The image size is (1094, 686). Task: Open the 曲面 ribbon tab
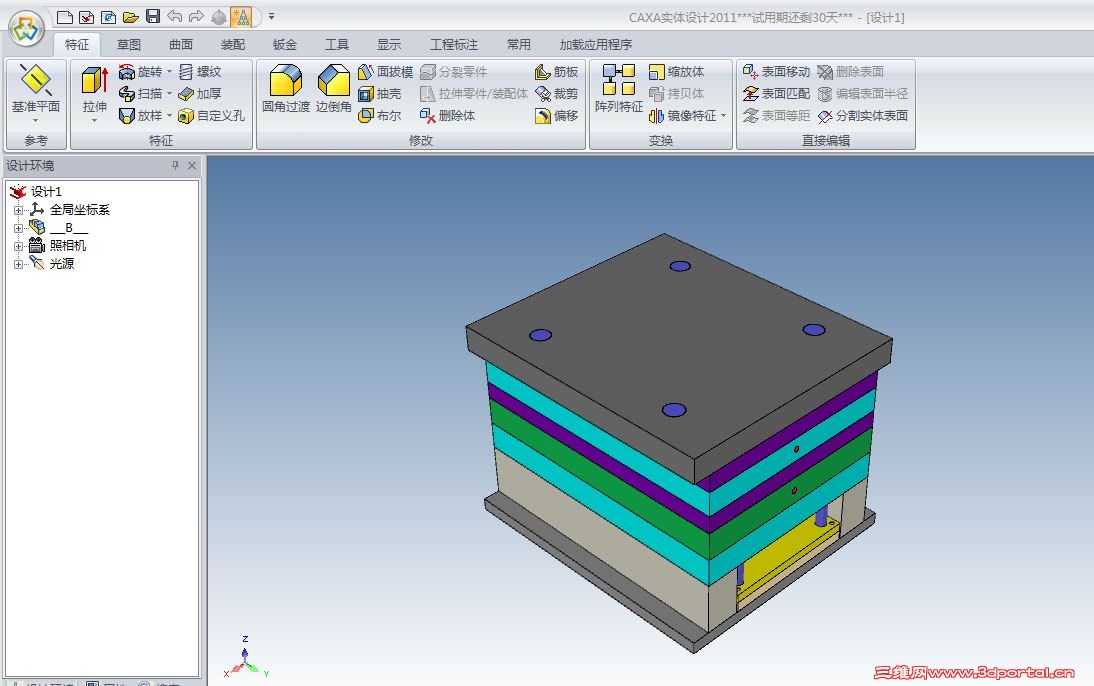pyautogui.click(x=181, y=45)
